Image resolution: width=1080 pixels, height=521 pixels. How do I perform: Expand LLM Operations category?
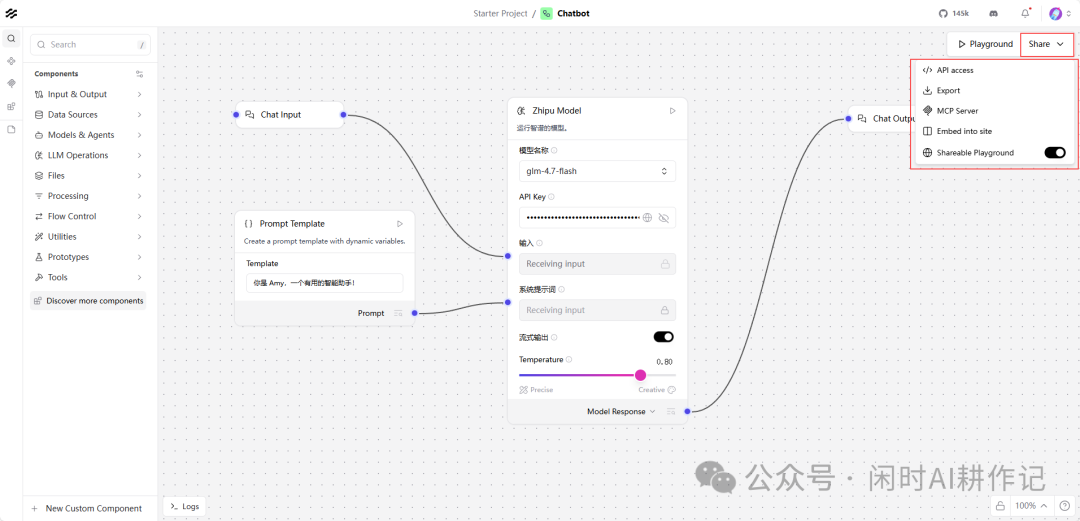coord(90,155)
